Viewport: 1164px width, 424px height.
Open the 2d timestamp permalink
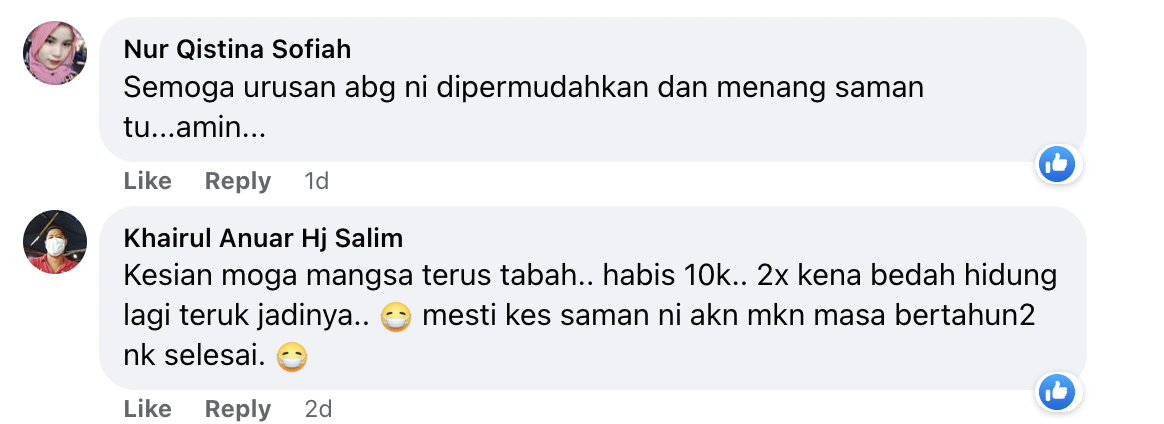pos(318,408)
